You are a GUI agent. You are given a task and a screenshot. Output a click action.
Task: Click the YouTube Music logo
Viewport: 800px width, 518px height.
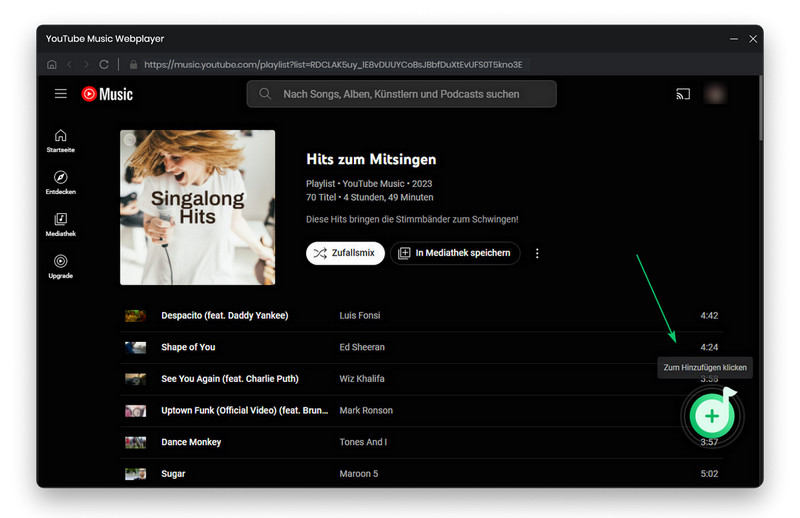tap(107, 94)
